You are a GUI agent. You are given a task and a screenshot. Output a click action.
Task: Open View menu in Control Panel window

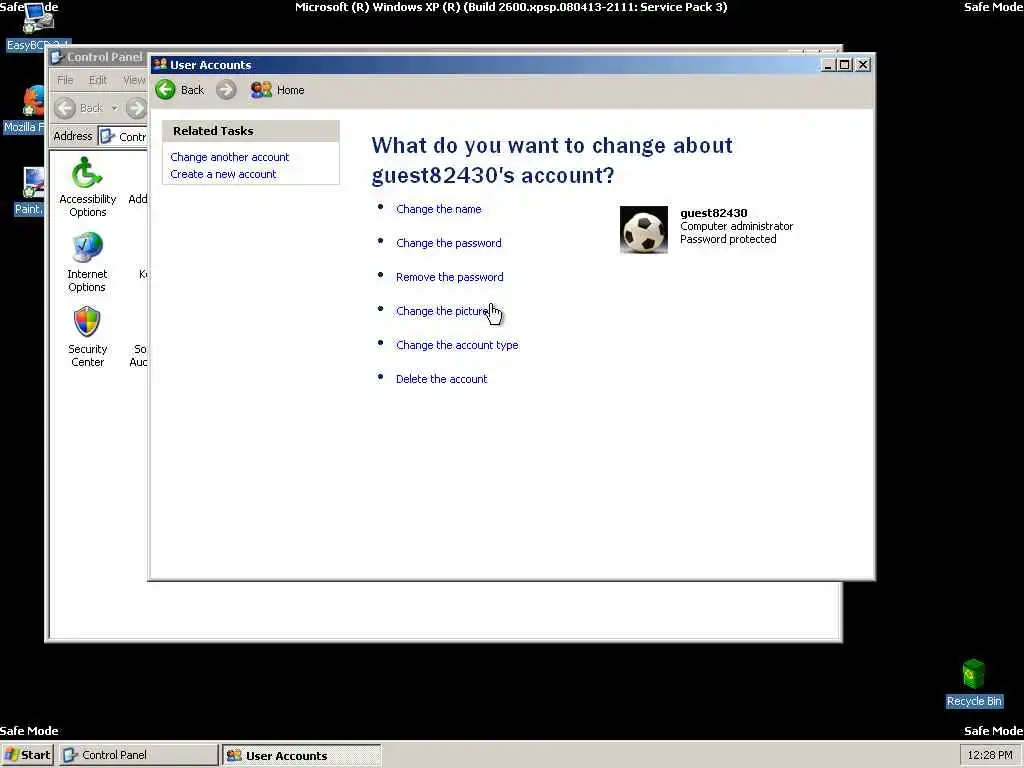134,80
